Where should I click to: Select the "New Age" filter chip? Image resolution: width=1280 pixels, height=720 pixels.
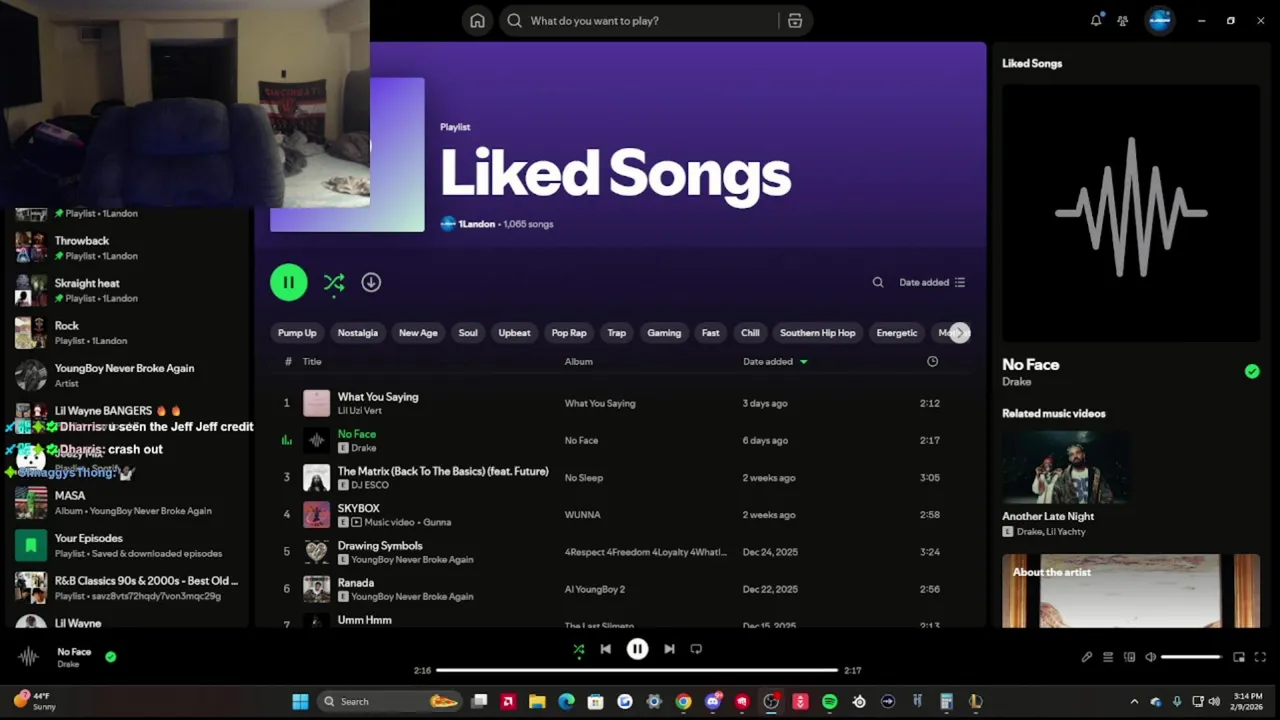418,333
